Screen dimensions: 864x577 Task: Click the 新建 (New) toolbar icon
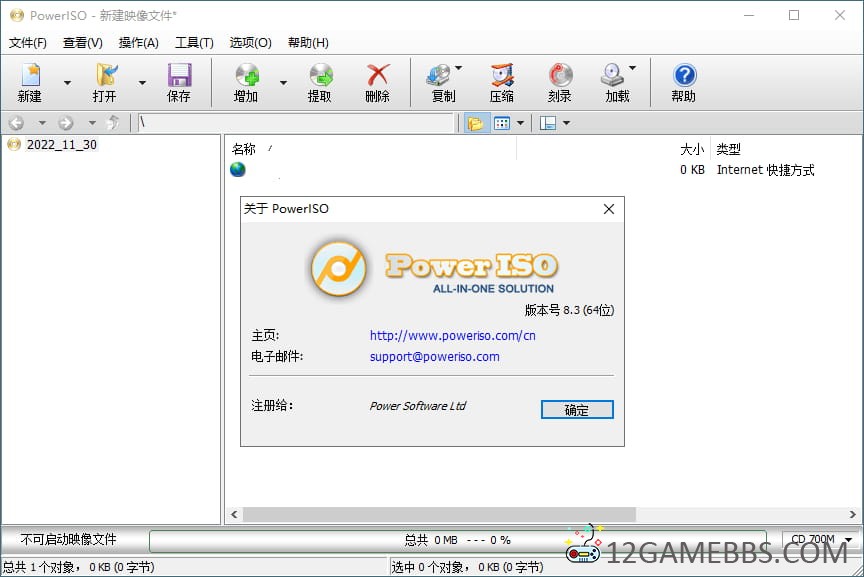tap(30, 76)
